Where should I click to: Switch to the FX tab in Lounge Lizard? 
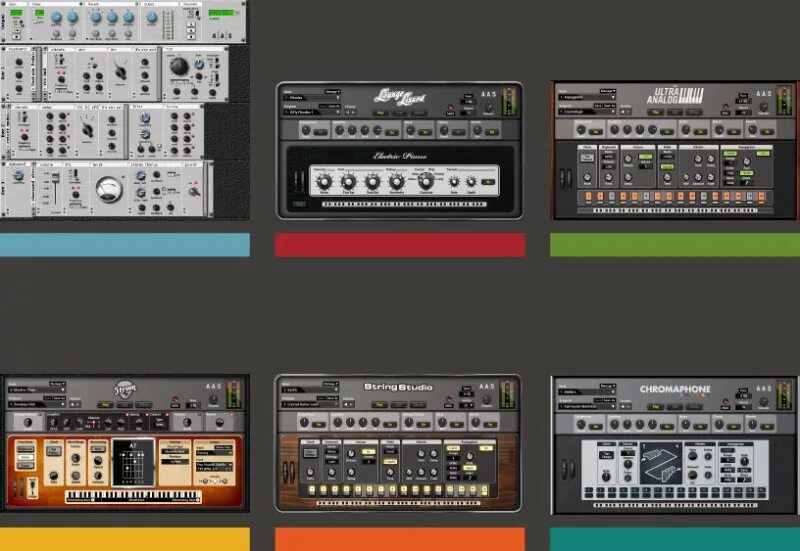point(419,113)
